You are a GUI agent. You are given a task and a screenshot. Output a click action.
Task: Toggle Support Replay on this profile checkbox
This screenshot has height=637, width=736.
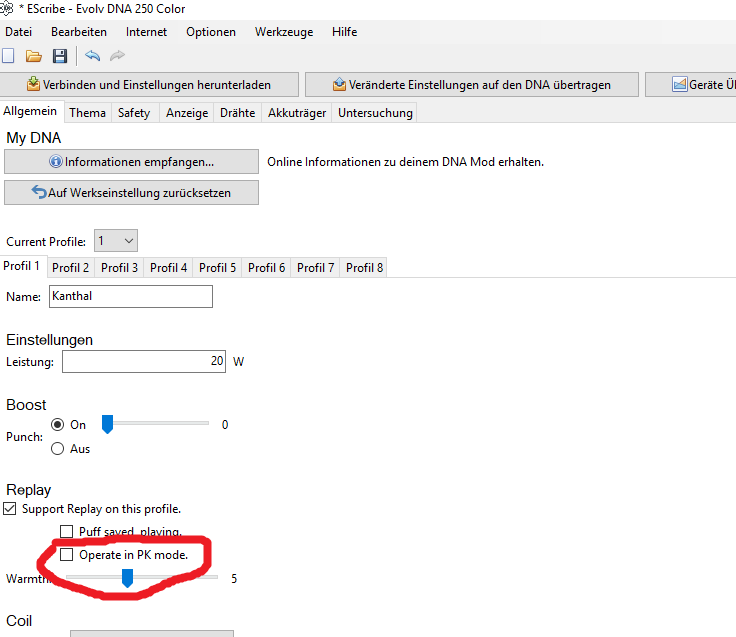click(x=10, y=509)
